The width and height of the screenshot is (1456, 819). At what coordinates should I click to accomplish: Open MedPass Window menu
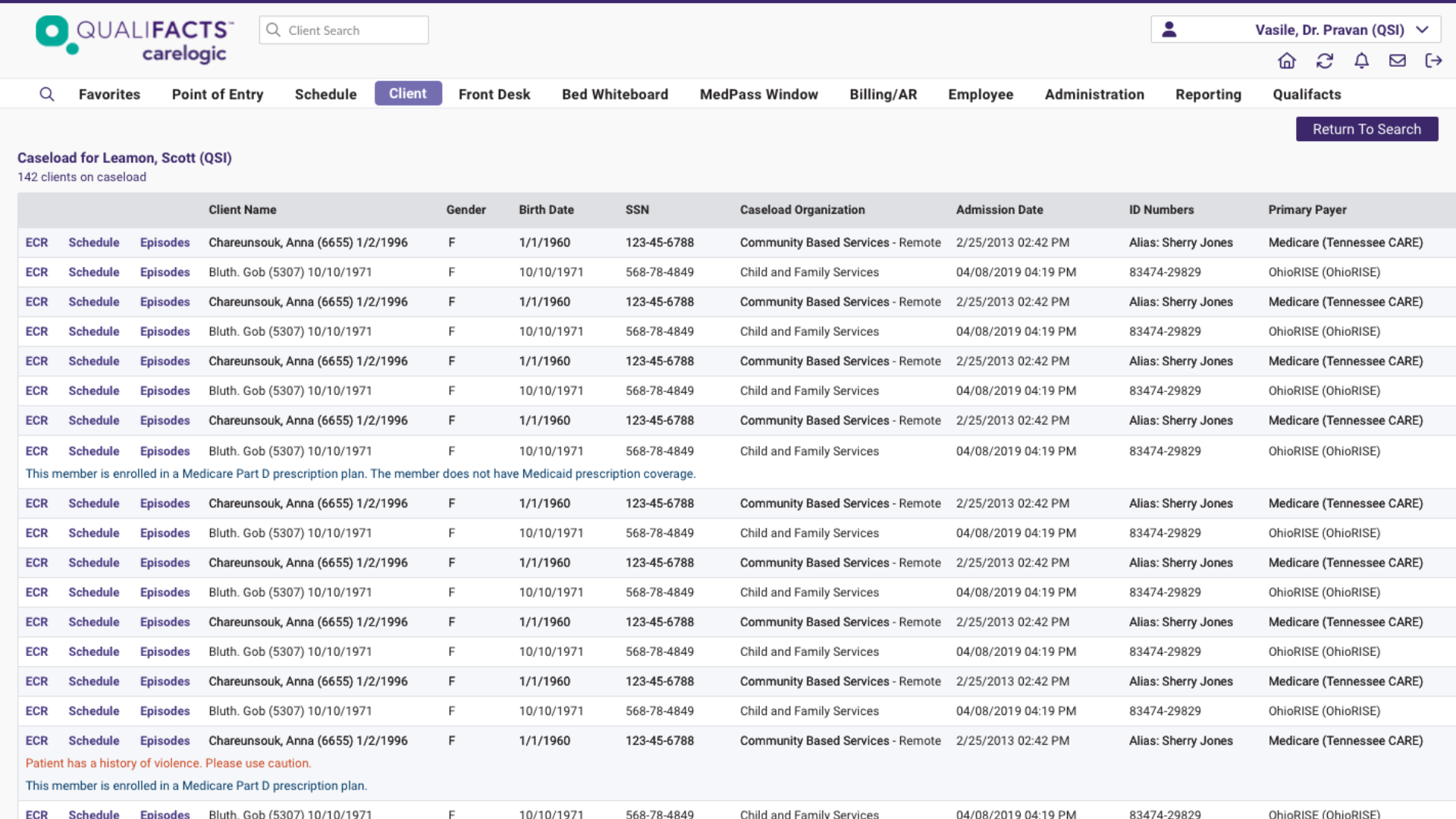pos(759,94)
